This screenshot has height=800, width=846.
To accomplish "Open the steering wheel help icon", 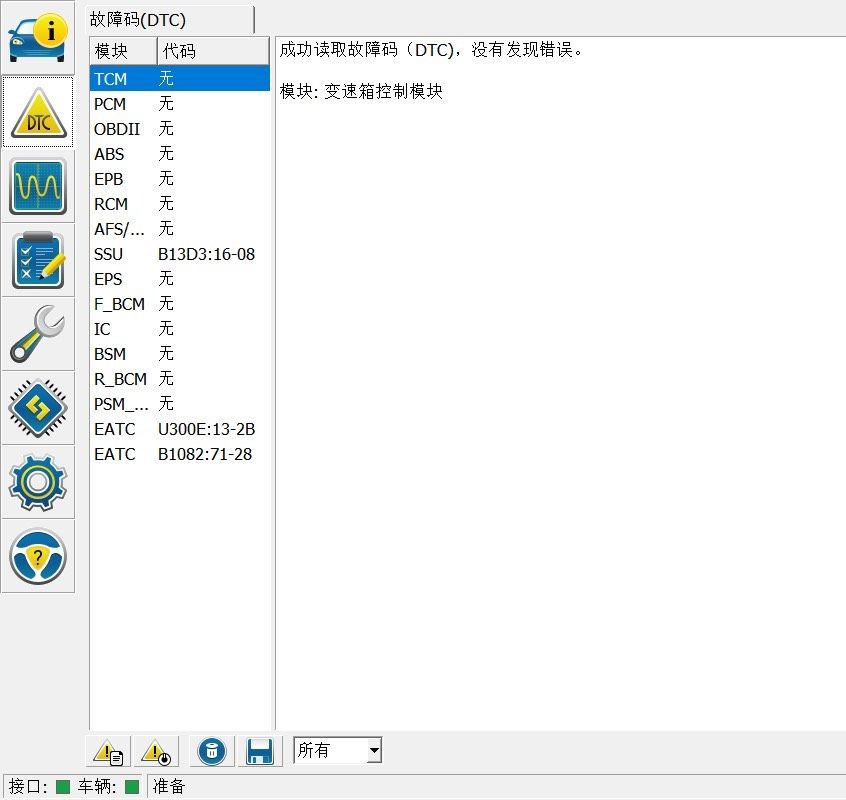I will 38,556.
